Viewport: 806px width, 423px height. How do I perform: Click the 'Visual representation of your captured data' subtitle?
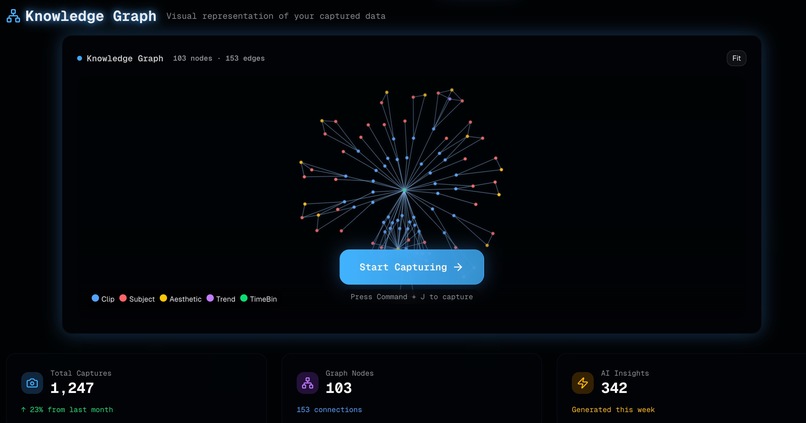pos(276,16)
